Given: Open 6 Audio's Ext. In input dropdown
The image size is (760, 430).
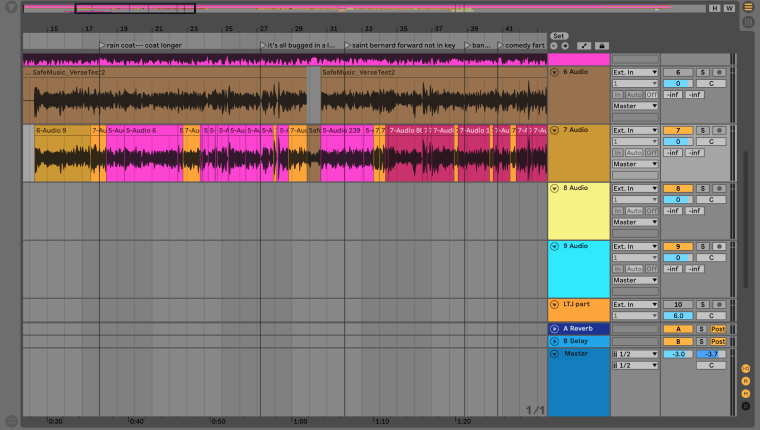Looking at the screenshot, I should coord(636,73).
